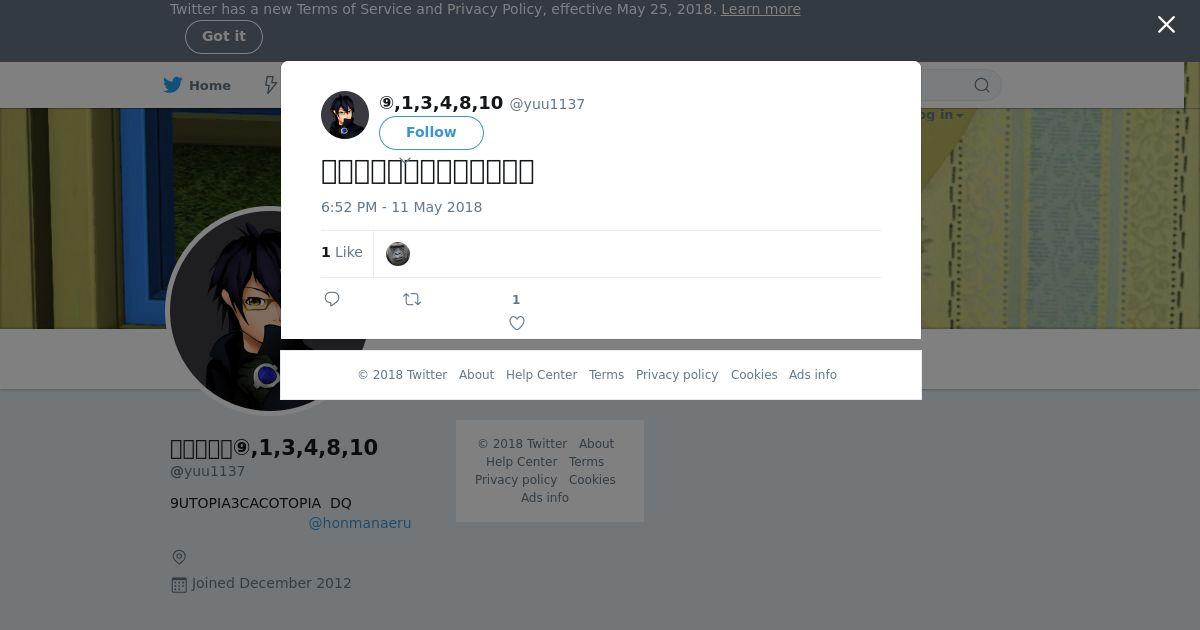Click Ads info in modal footer
Screen dimensions: 1200x630
coord(813,375)
